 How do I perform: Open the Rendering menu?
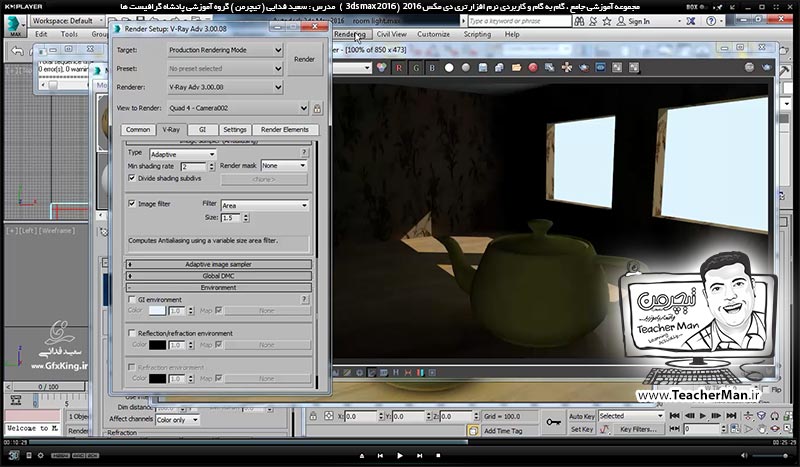349,34
